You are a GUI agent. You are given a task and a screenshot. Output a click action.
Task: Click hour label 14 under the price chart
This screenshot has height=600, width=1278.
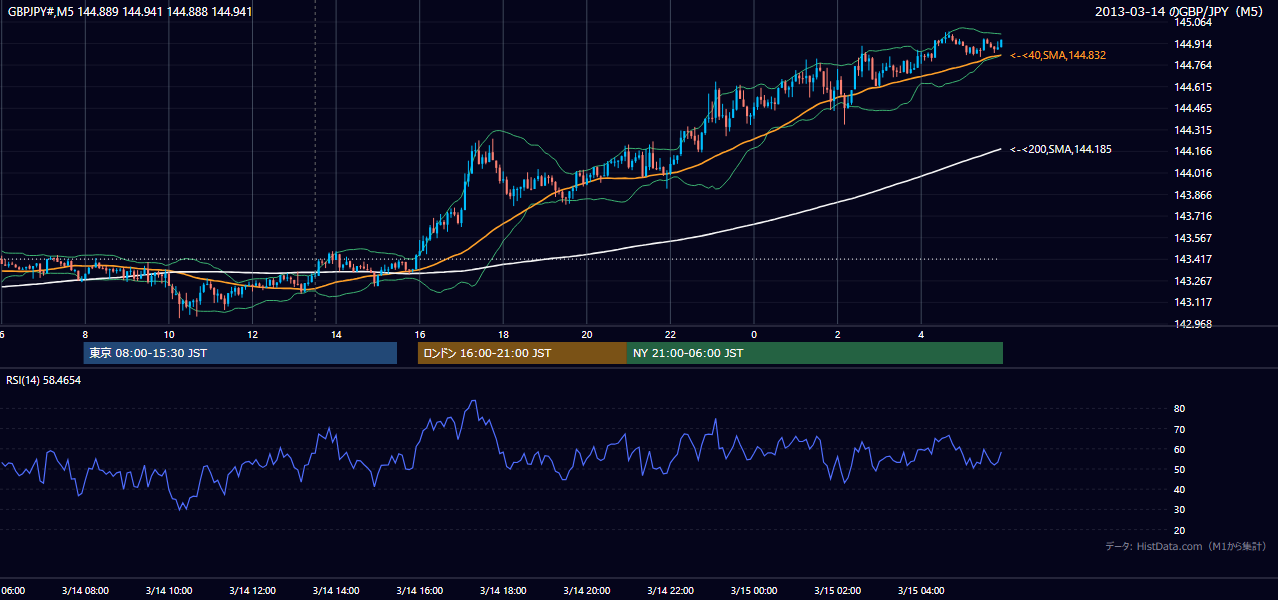coord(336,334)
